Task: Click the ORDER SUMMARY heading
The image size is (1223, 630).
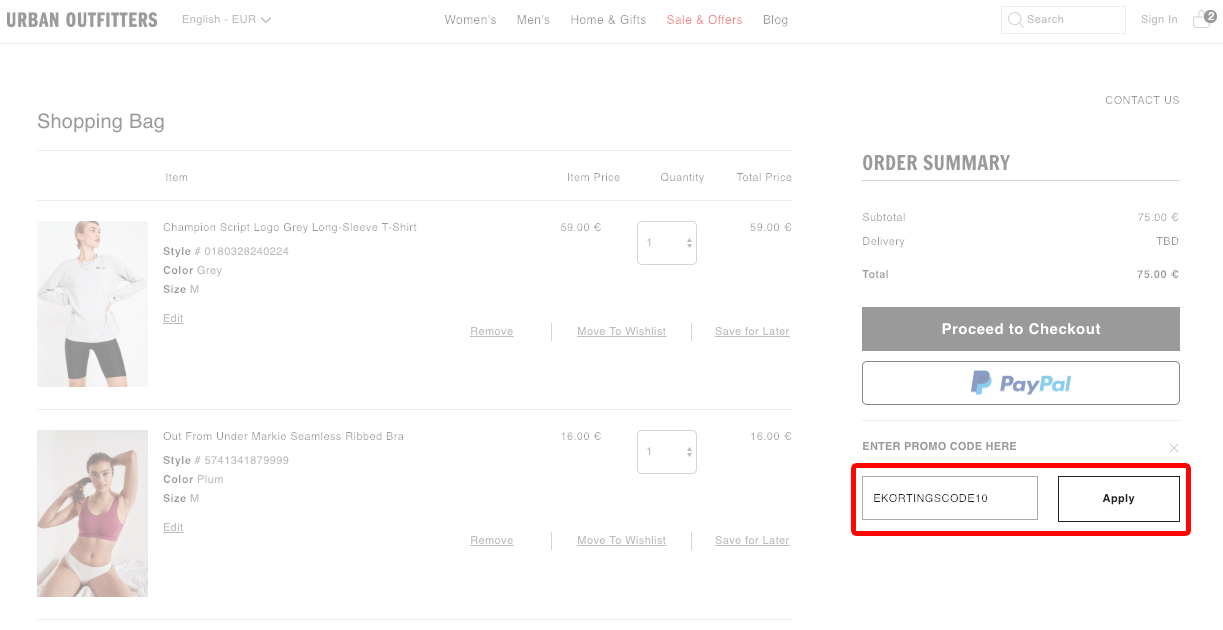Action: (x=936, y=163)
